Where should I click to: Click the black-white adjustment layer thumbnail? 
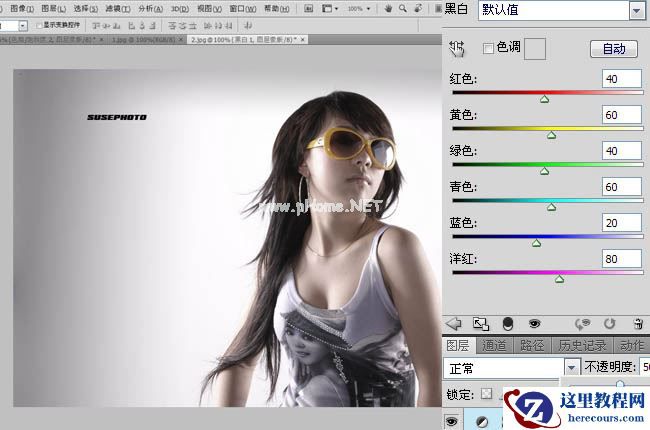482,422
